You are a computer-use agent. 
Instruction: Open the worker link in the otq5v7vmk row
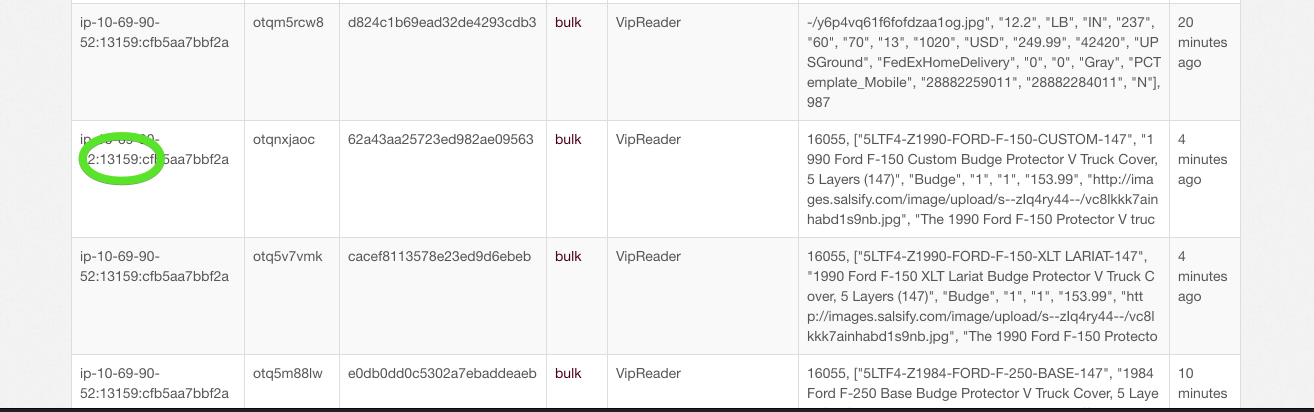click(x=155, y=266)
